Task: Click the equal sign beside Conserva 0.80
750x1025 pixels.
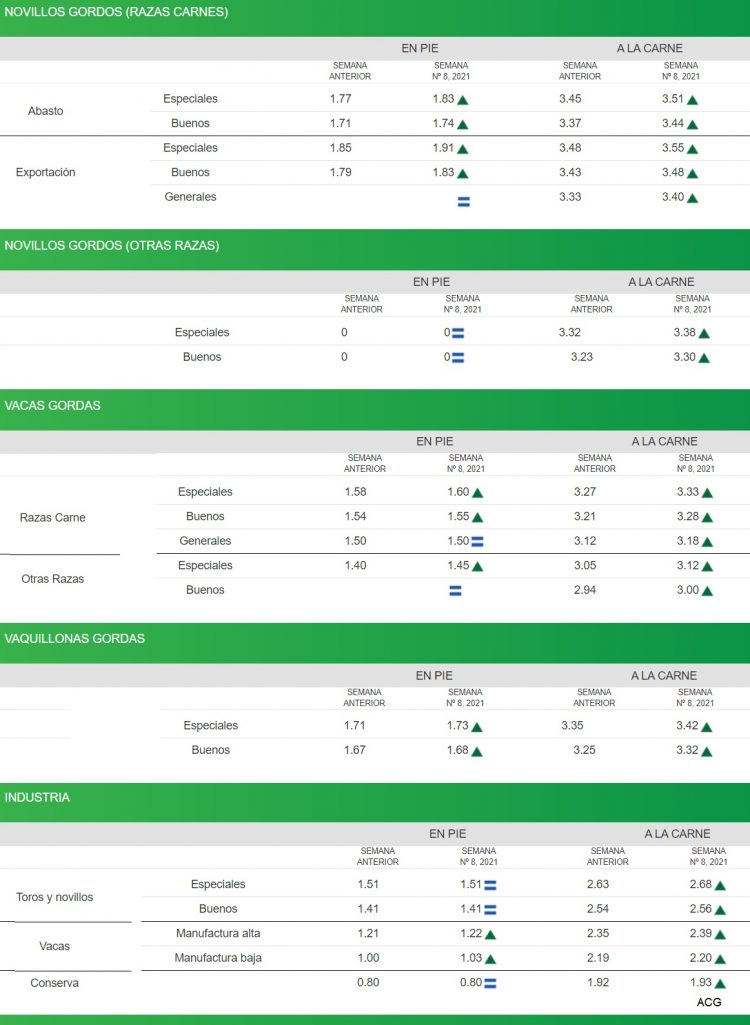Action: (490, 983)
